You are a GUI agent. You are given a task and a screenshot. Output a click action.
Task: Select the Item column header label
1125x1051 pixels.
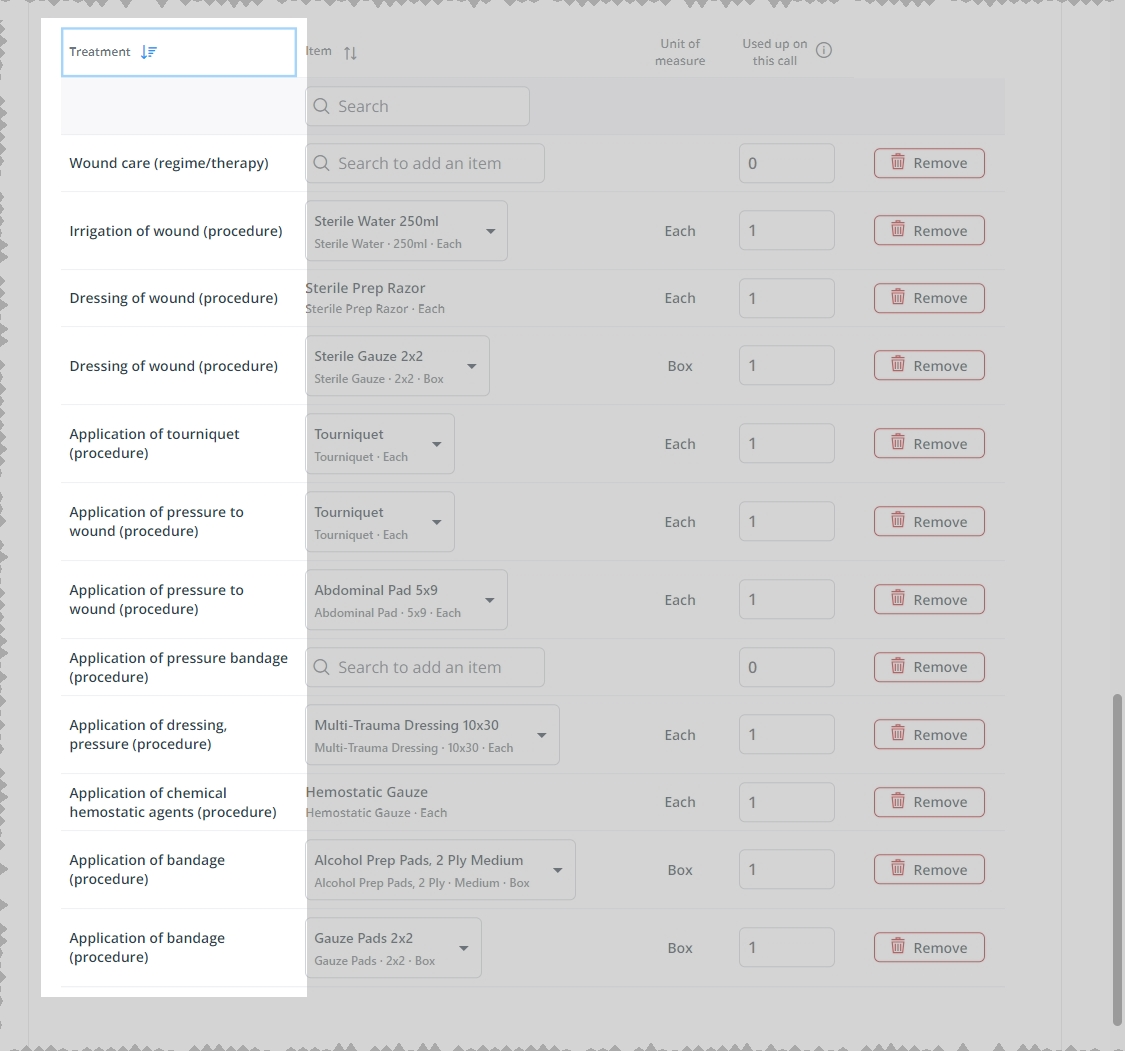319,52
